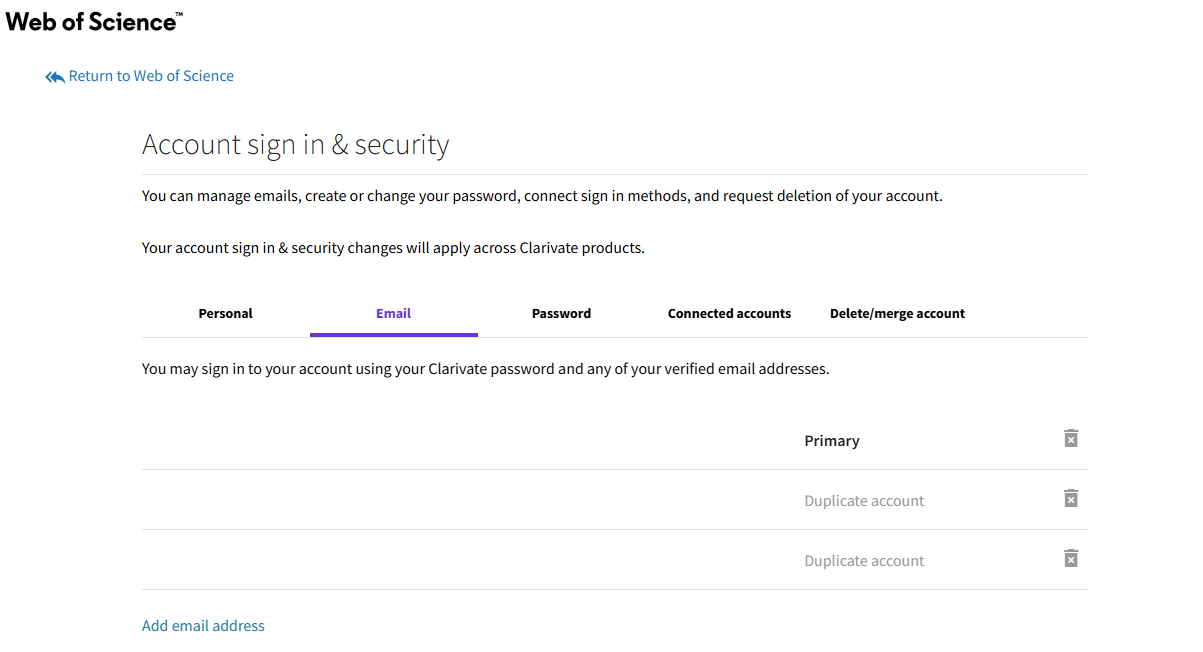Click the first Duplicate account label
The width and height of the screenshot is (1203, 652).
coord(864,501)
